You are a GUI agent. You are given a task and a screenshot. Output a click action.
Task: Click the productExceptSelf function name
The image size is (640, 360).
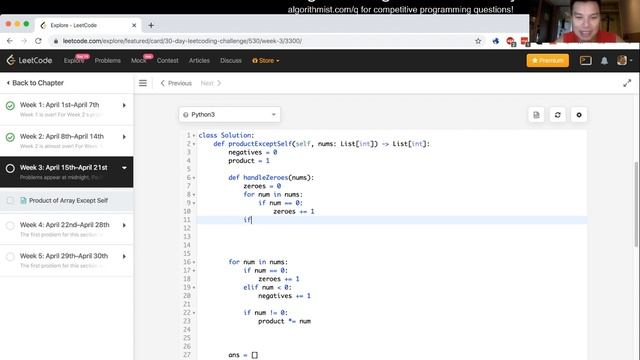pyautogui.click(x=260, y=144)
